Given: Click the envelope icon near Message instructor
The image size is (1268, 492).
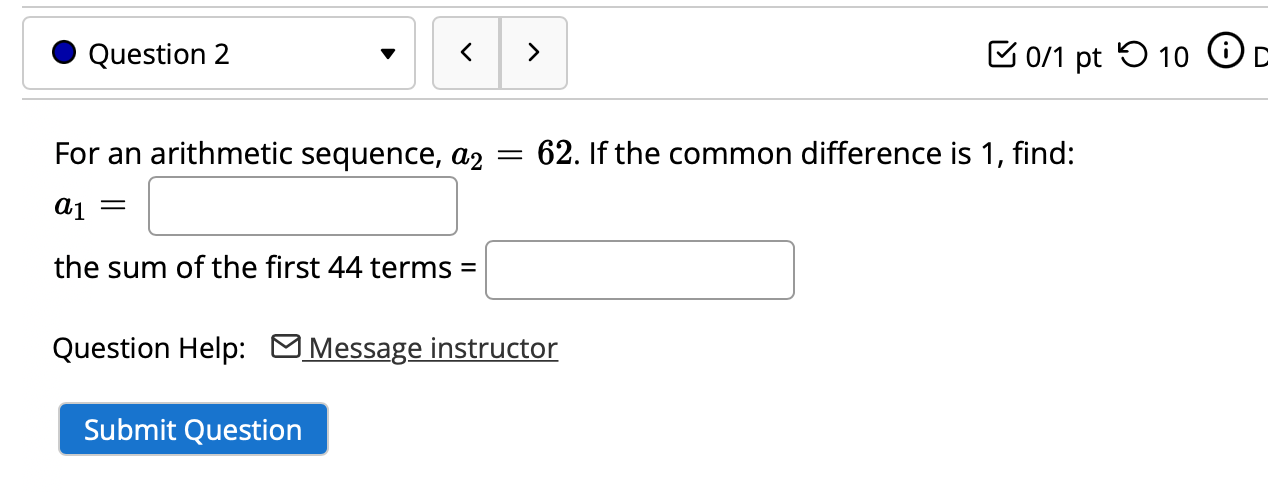Looking at the screenshot, I should tap(285, 347).
